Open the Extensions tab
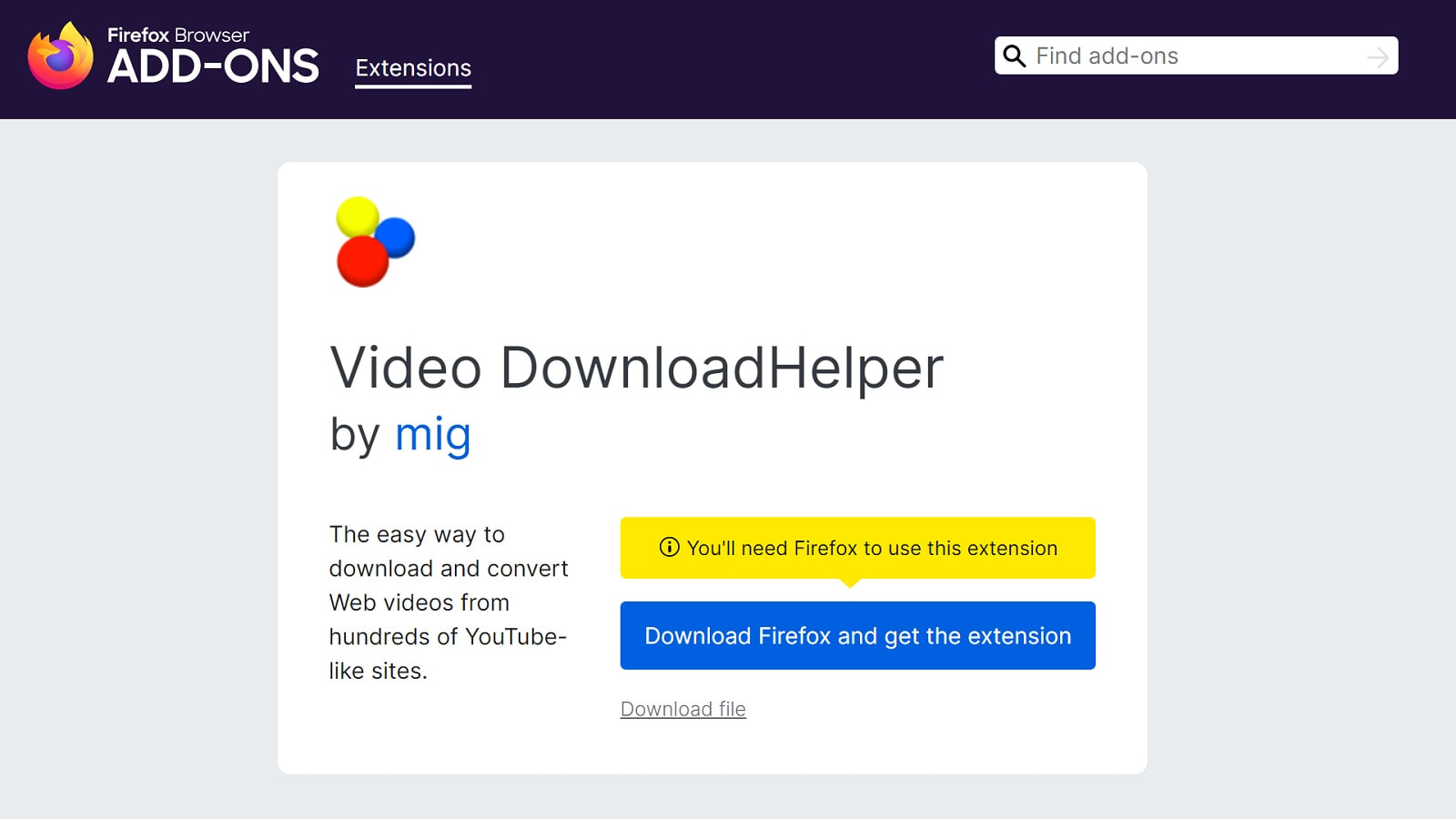This screenshot has height=819, width=1456. (x=413, y=68)
